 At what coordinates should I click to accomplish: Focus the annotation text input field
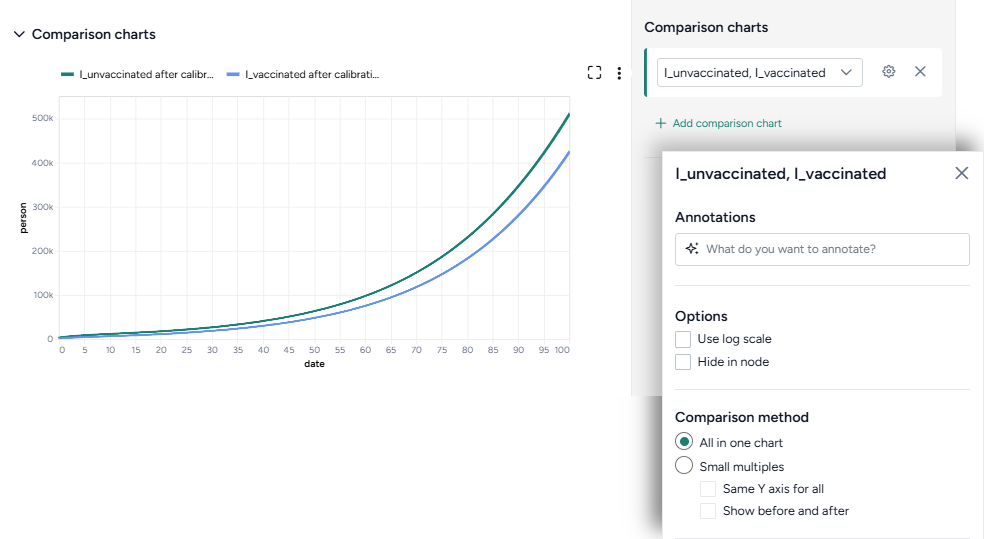pyautogui.click(x=832, y=249)
